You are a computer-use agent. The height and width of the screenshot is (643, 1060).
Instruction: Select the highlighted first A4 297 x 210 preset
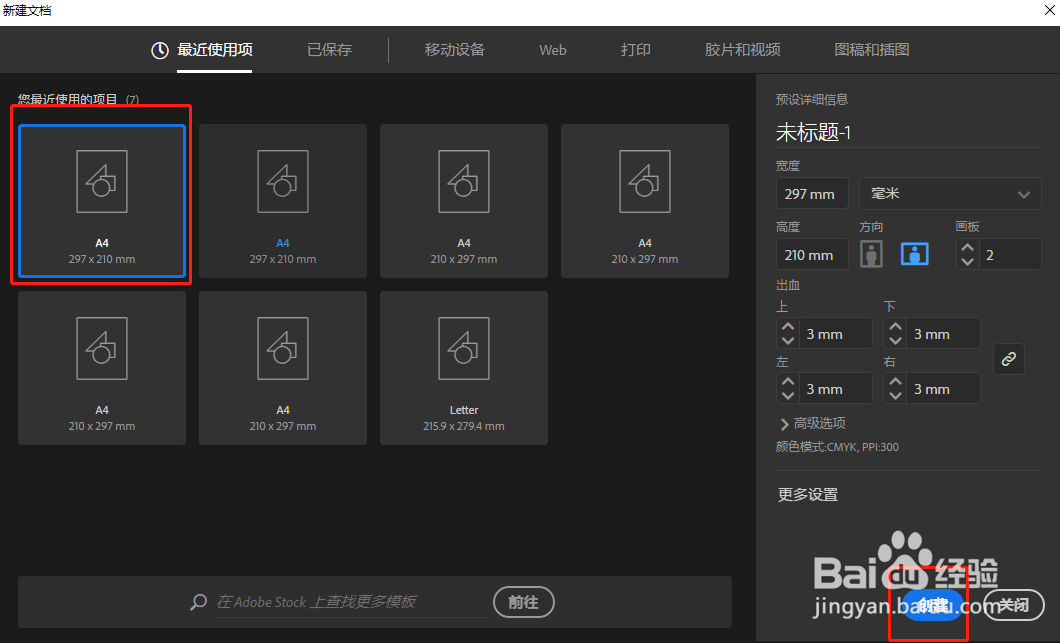click(x=102, y=201)
